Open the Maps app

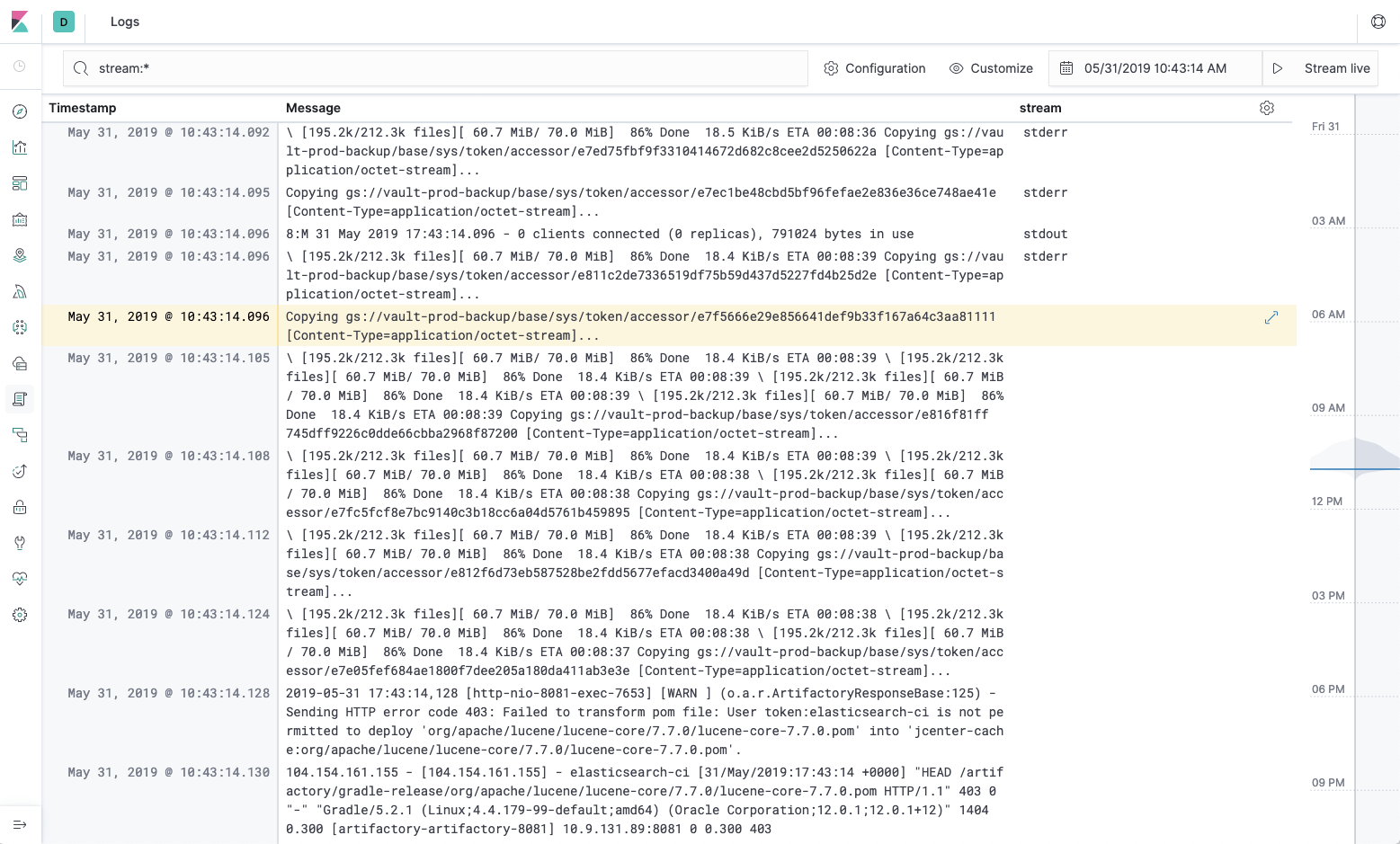pos(20,254)
